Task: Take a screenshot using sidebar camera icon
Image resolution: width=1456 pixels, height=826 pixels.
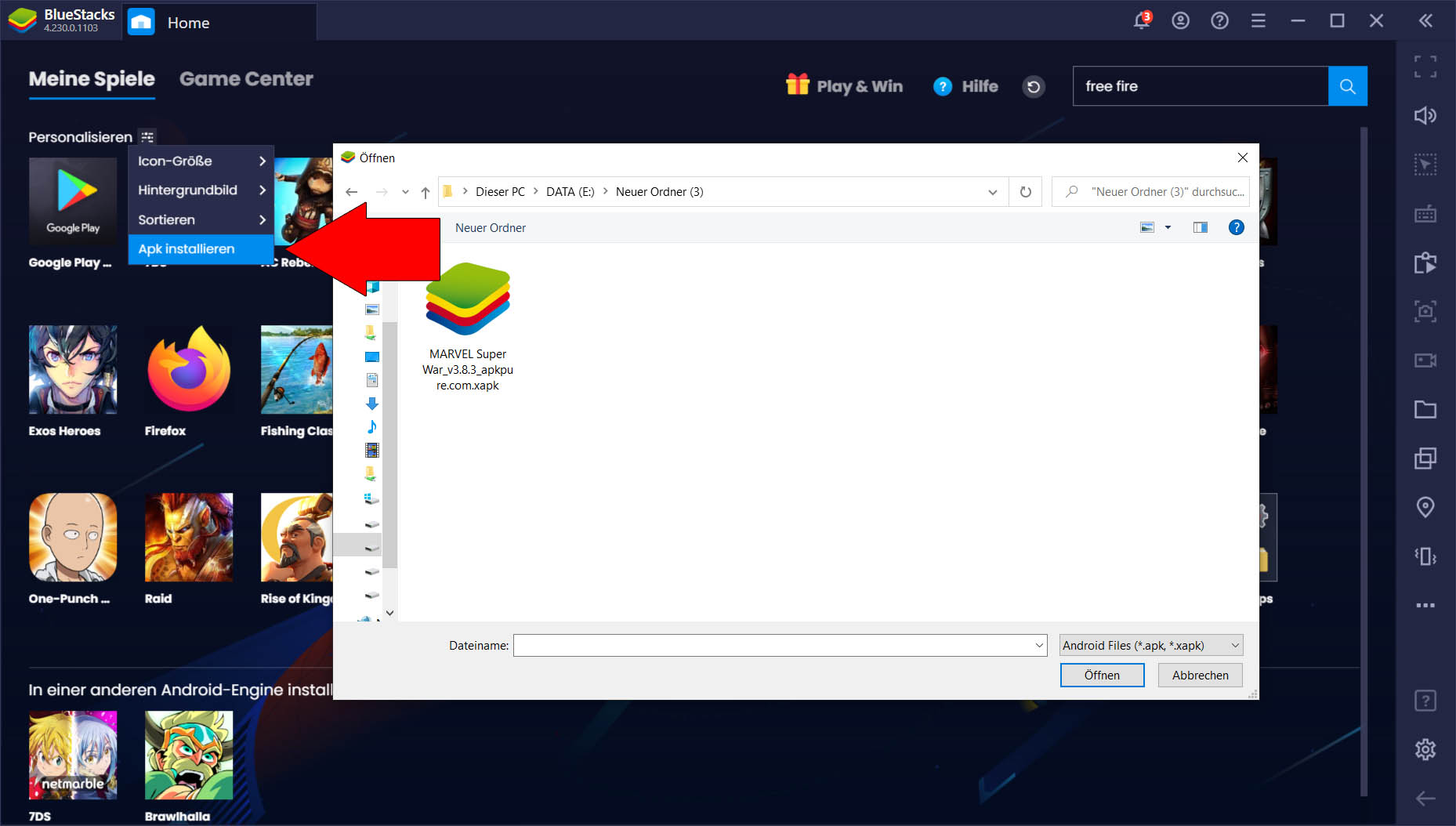Action: click(x=1425, y=311)
